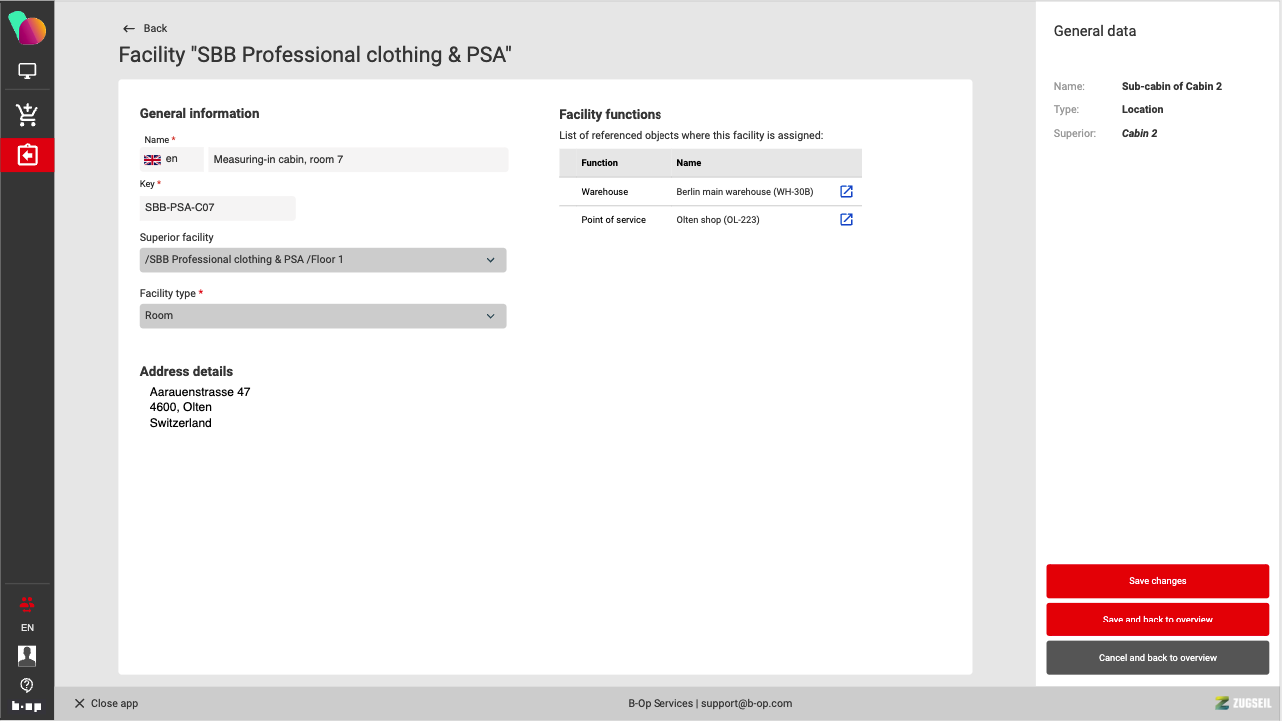The image size is (1282, 721).
Task: Open the add-to-cart sidebar icon
Action: [27, 115]
